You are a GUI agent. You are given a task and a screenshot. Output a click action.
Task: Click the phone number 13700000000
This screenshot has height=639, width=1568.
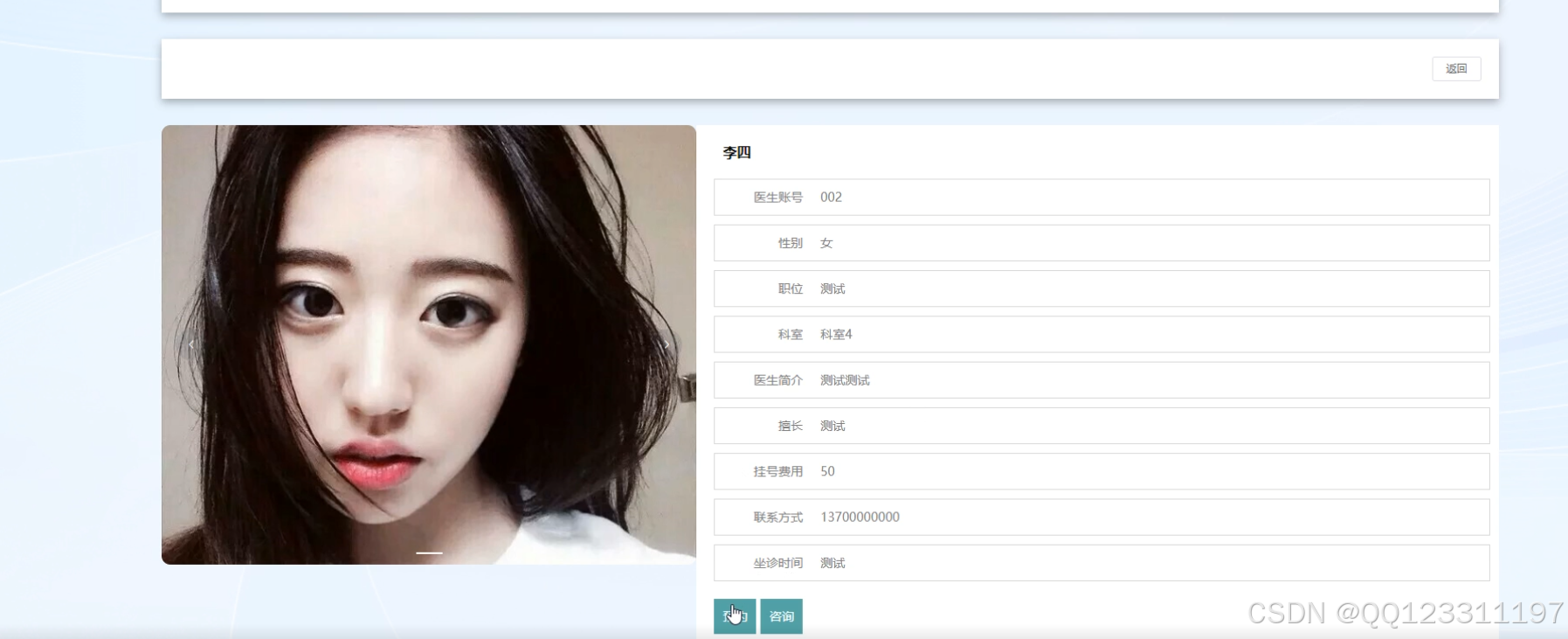pos(860,517)
